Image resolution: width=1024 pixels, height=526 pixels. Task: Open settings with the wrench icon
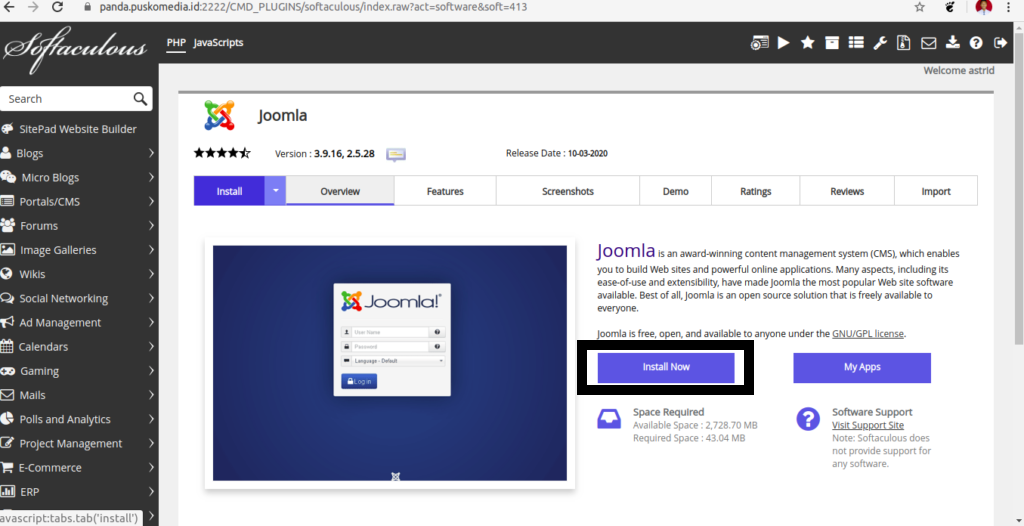click(880, 43)
